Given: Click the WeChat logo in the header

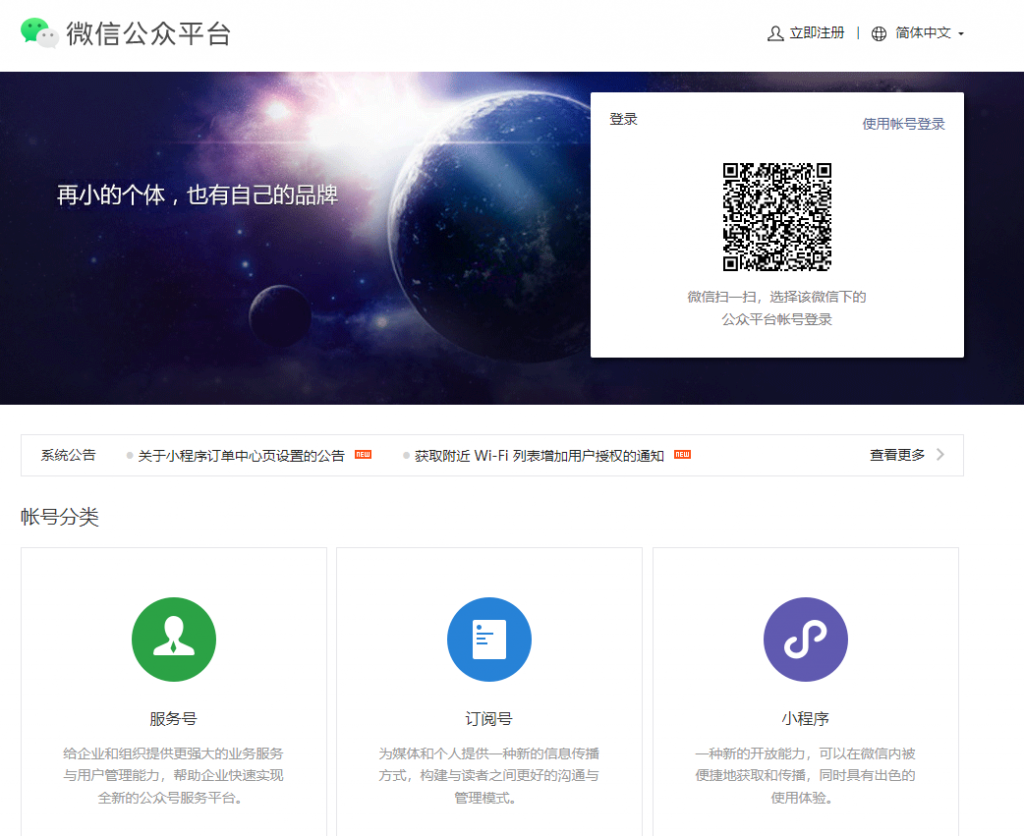Looking at the screenshot, I should tap(40, 33).
